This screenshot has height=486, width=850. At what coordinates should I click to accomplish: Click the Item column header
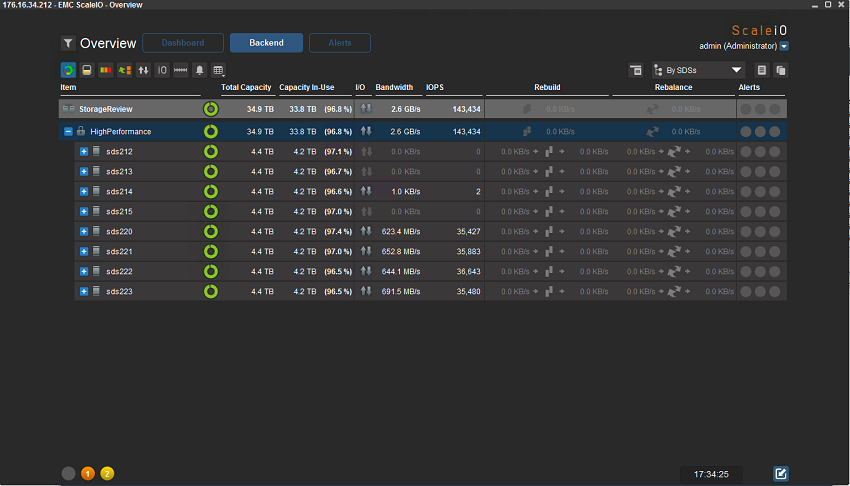[x=68, y=87]
